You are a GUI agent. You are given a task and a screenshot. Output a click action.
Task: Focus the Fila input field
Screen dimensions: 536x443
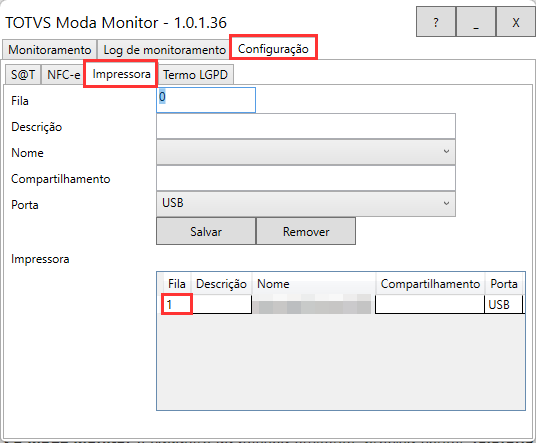pos(206,100)
